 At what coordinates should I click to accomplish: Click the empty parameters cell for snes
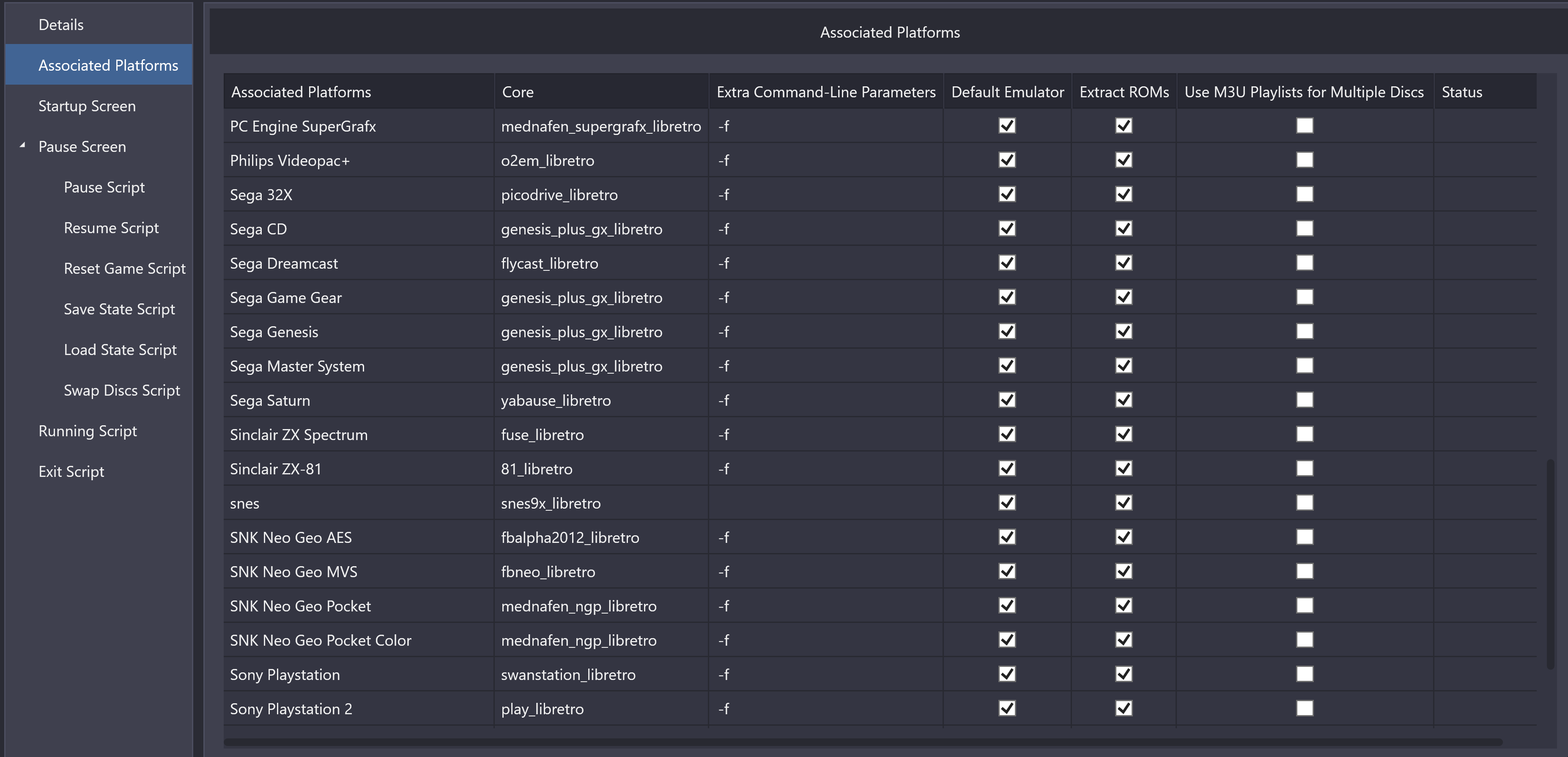click(x=826, y=503)
